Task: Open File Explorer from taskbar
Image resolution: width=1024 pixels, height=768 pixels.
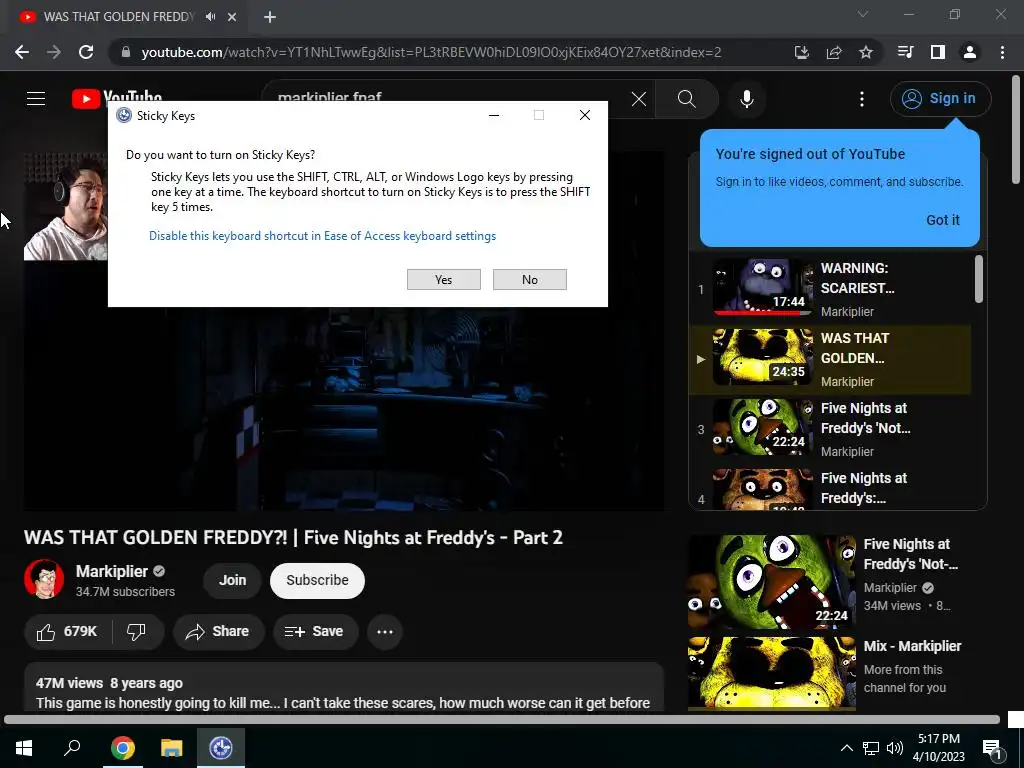Action: tap(172, 748)
